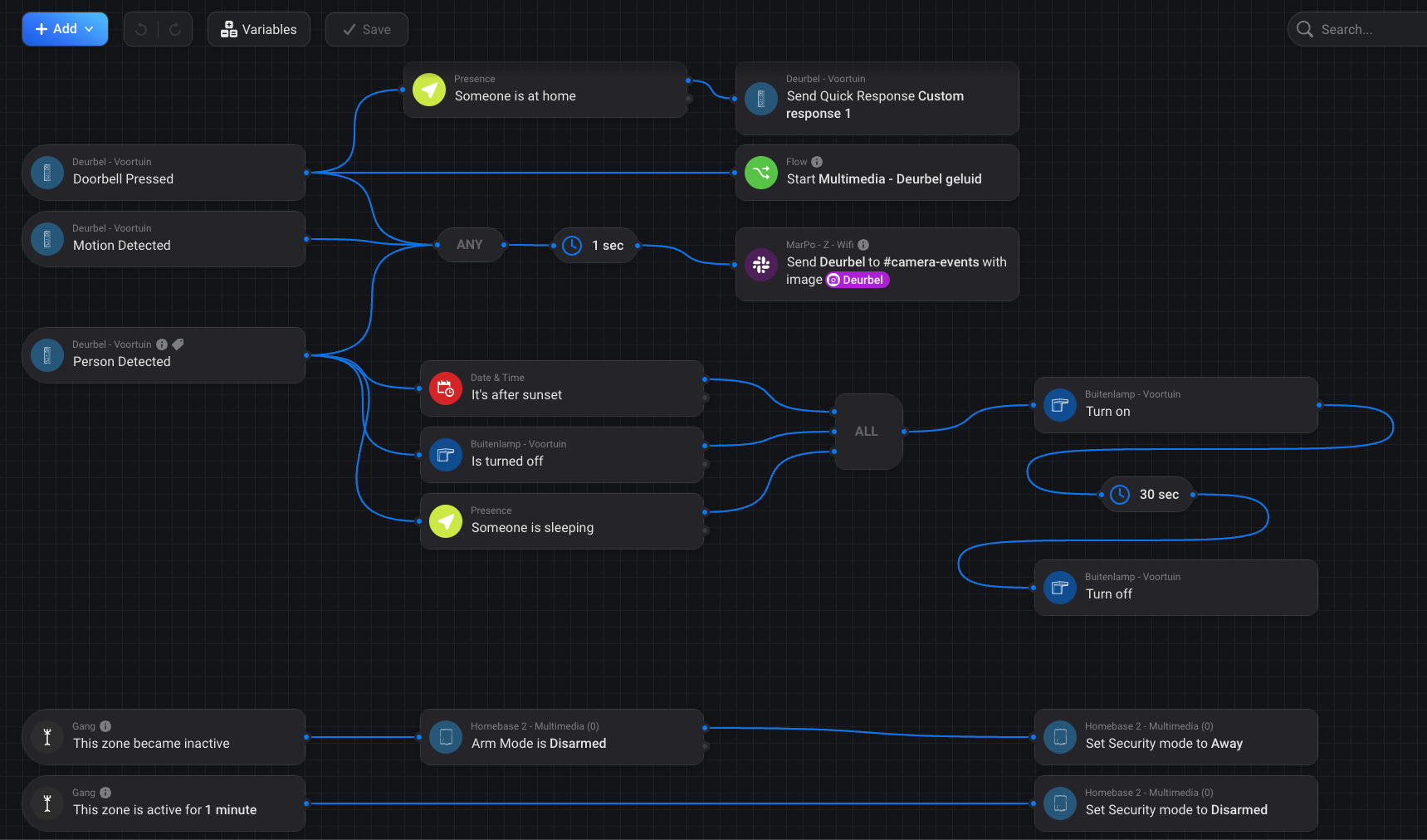Click the doorbell icon on Send Quick Response card
Viewport: 1427px width, 840px height.
[761, 99]
